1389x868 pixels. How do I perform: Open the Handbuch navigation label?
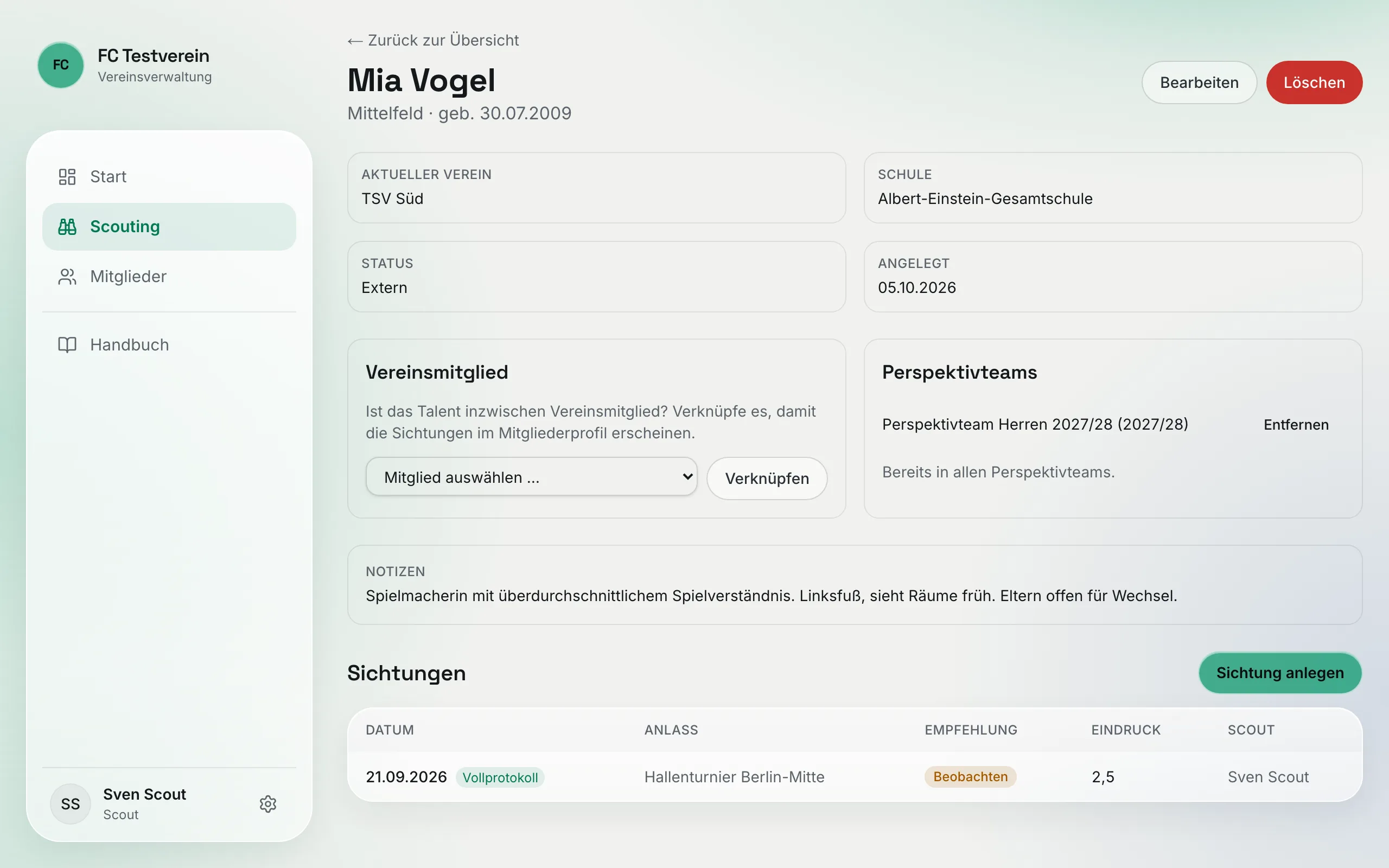pos(130,345)
